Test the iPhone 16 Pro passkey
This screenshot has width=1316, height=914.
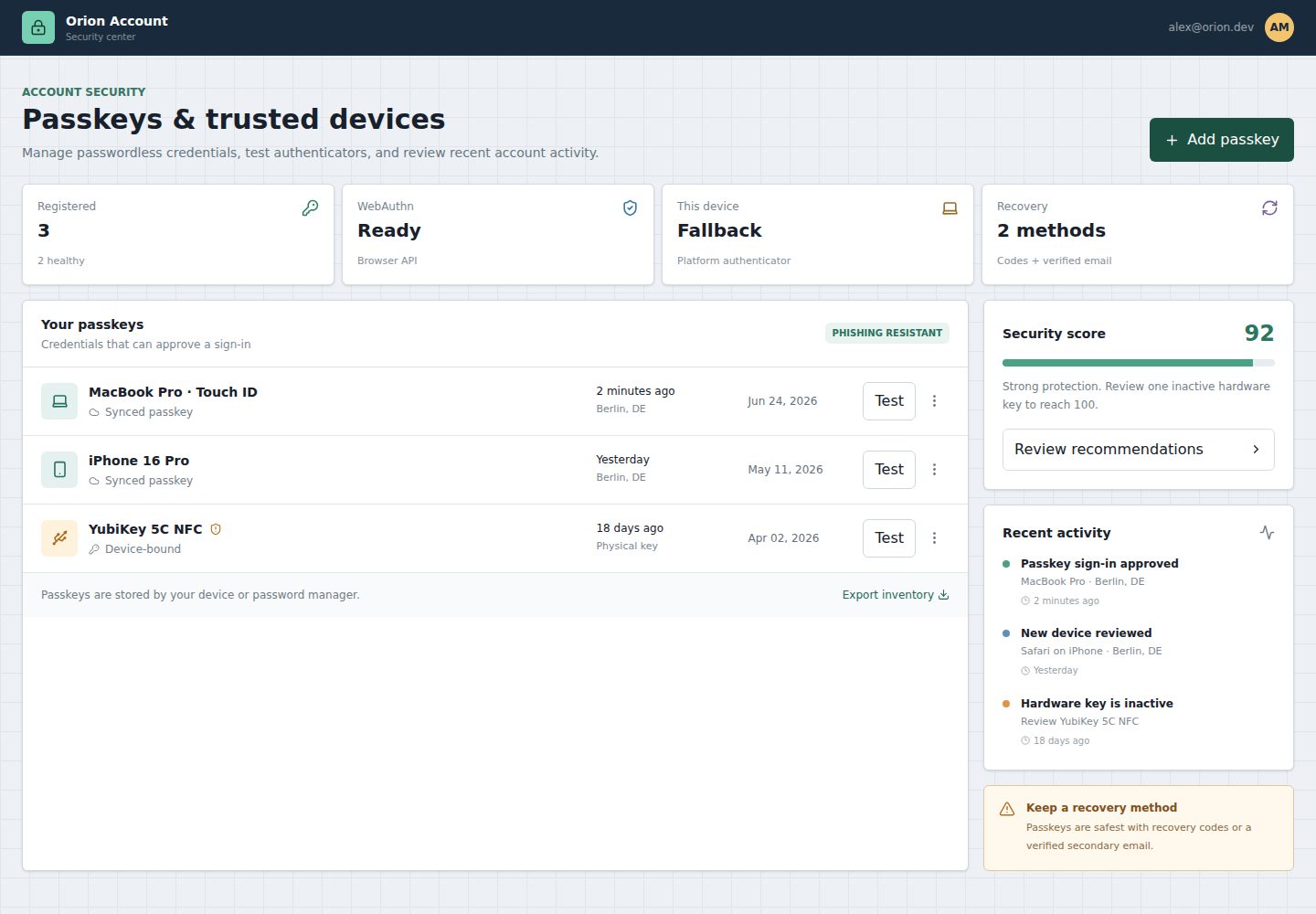pos(889,470)
